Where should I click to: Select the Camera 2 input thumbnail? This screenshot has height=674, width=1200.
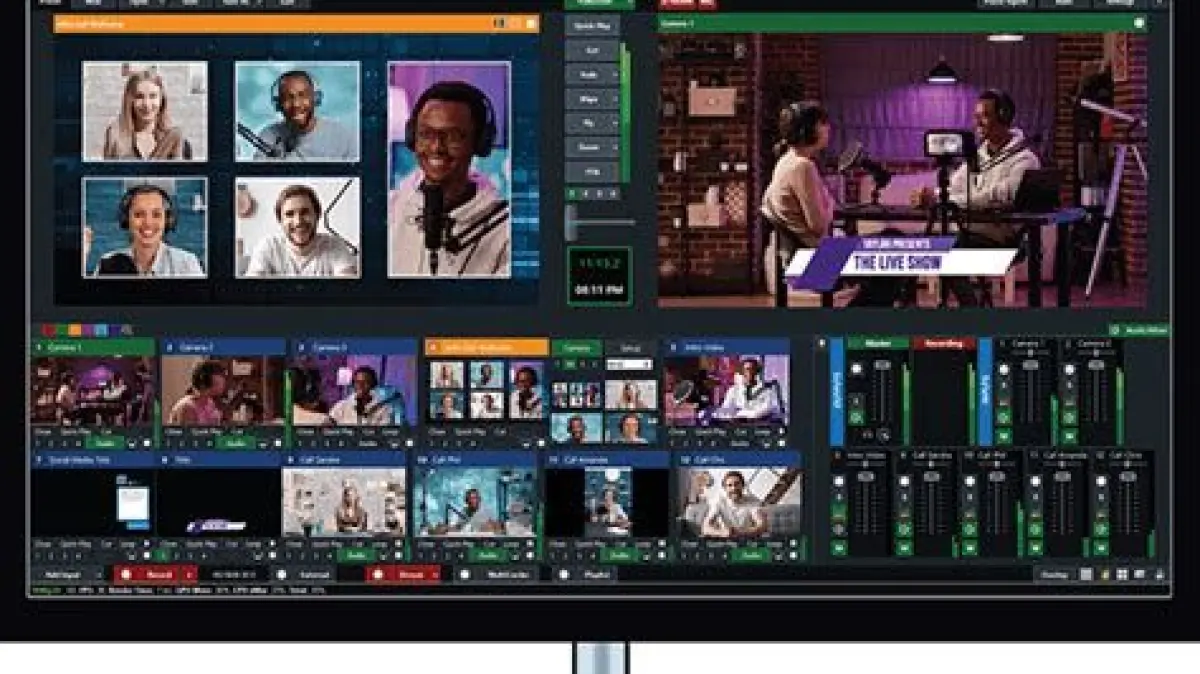click(222, 390)
